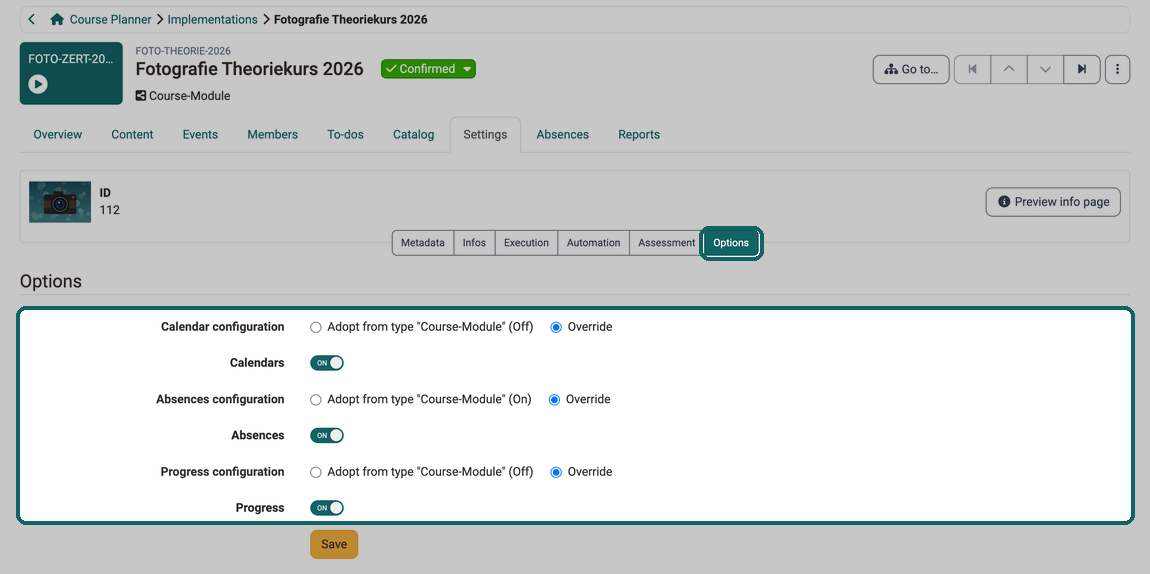Open the Confirmed status dropdown

[428, 69]
